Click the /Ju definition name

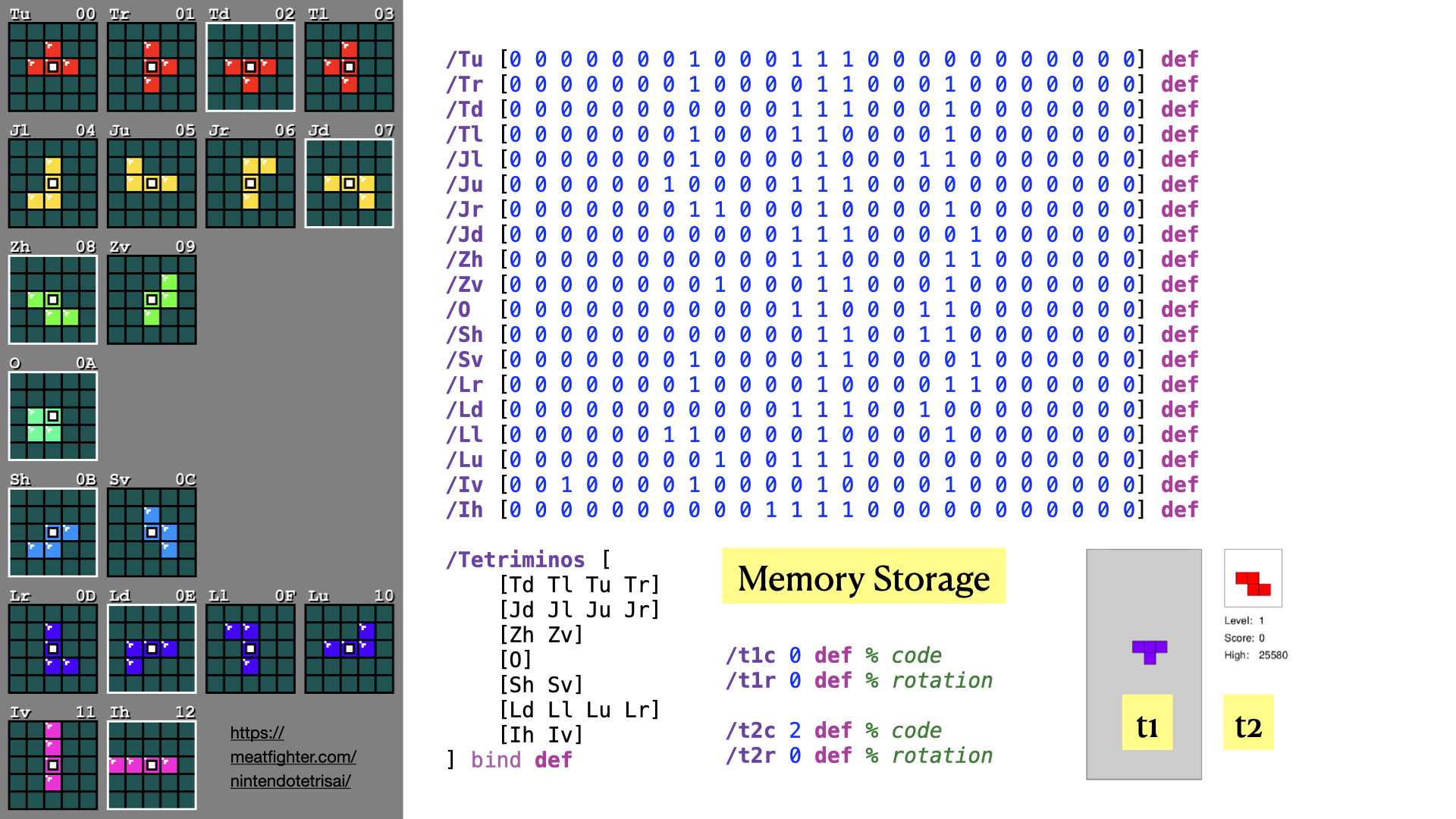[x=464, y=184]
